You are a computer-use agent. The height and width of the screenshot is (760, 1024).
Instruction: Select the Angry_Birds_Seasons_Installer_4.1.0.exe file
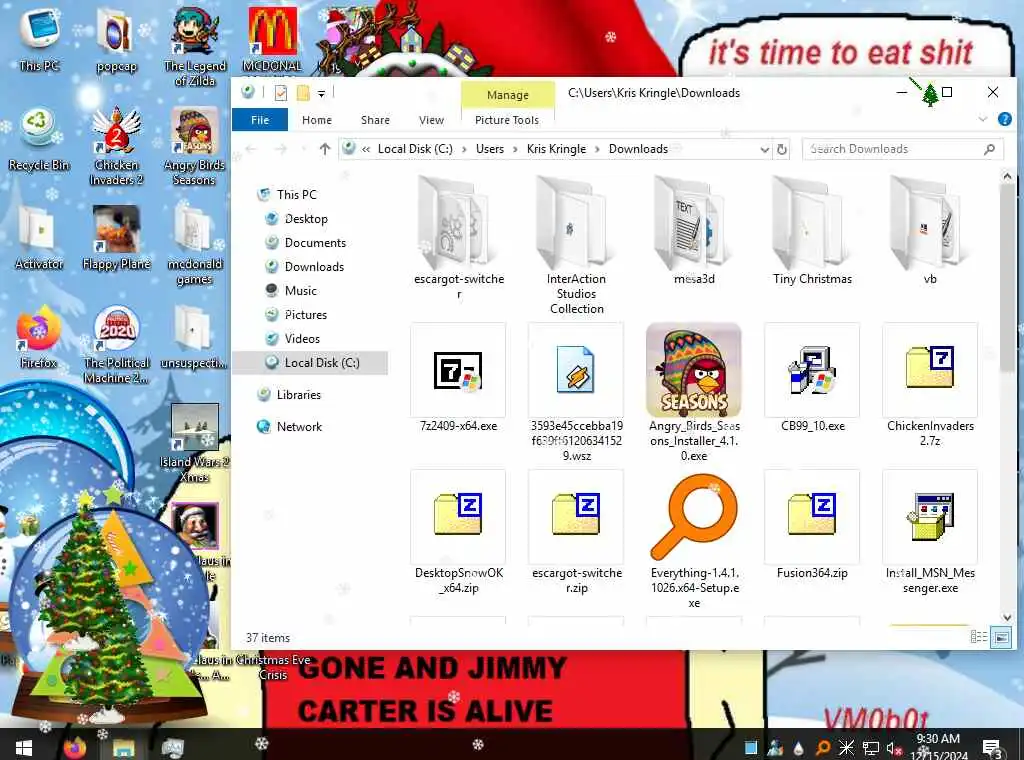(694, 392)
